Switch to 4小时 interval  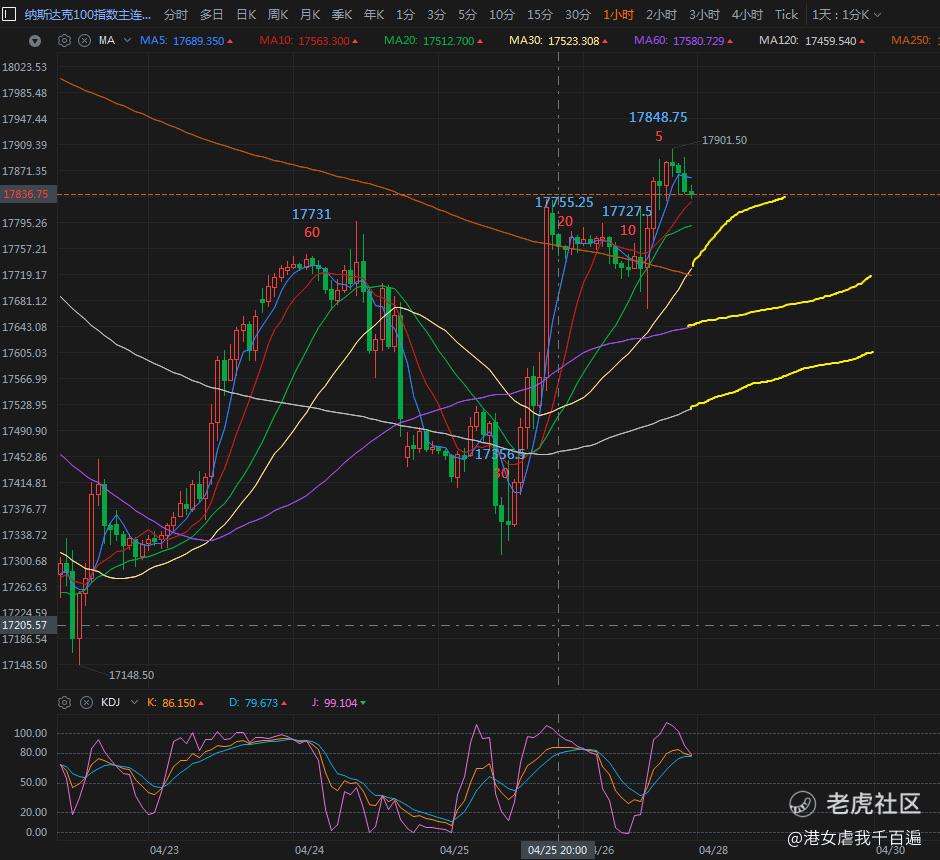[747, 14]
